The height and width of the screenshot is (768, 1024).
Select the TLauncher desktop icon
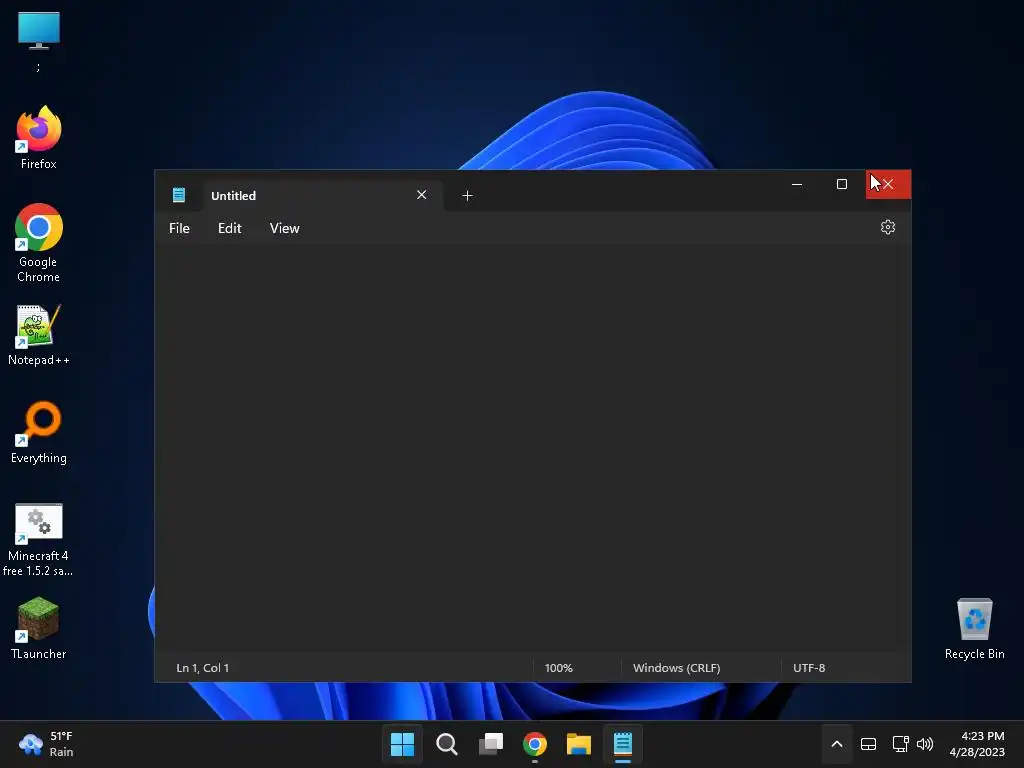point(39,628)
